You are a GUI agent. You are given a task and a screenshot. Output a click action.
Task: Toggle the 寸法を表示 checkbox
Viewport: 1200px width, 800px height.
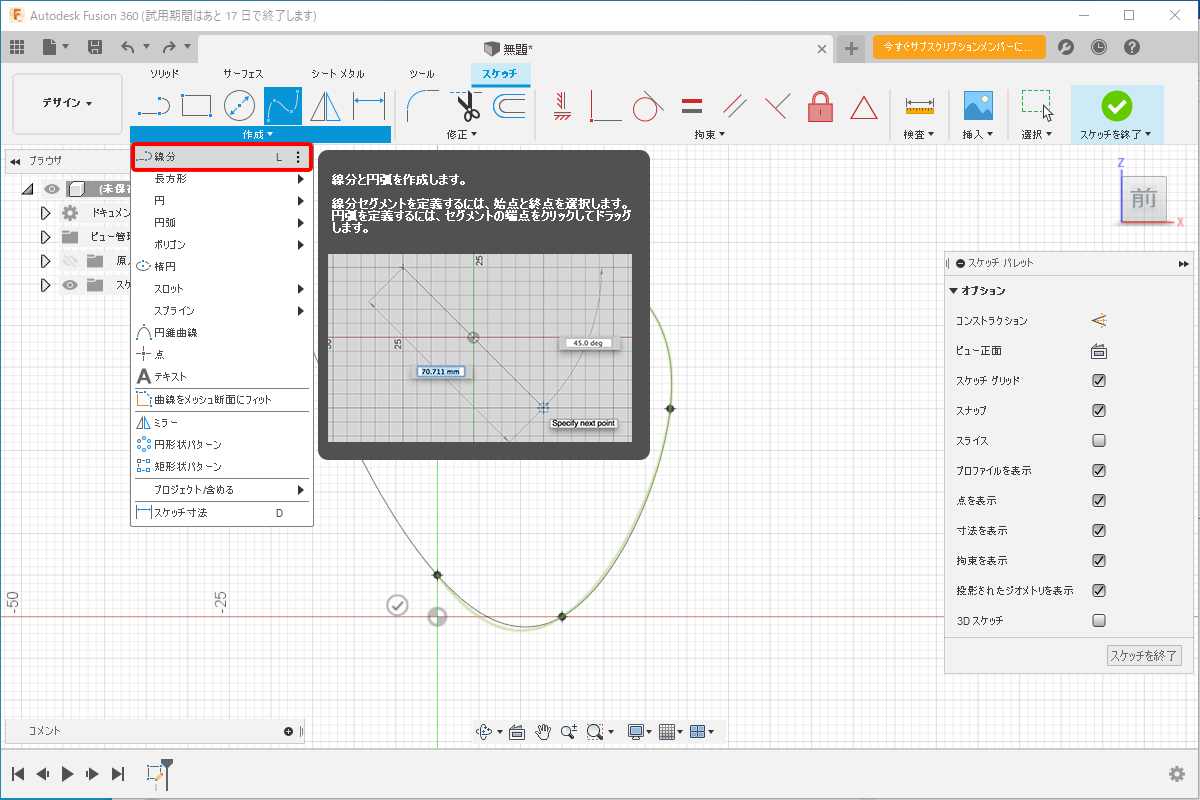pos(1099,531)
